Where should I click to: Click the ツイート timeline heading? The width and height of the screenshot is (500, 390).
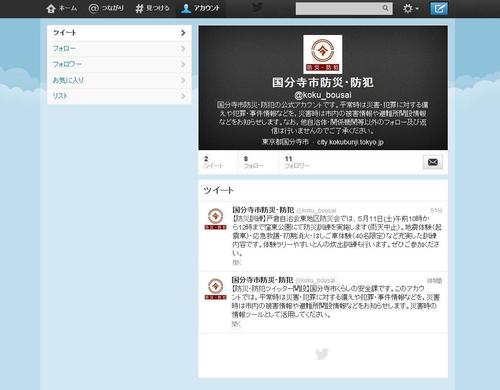pyautogui.click(x=219, y=190)
